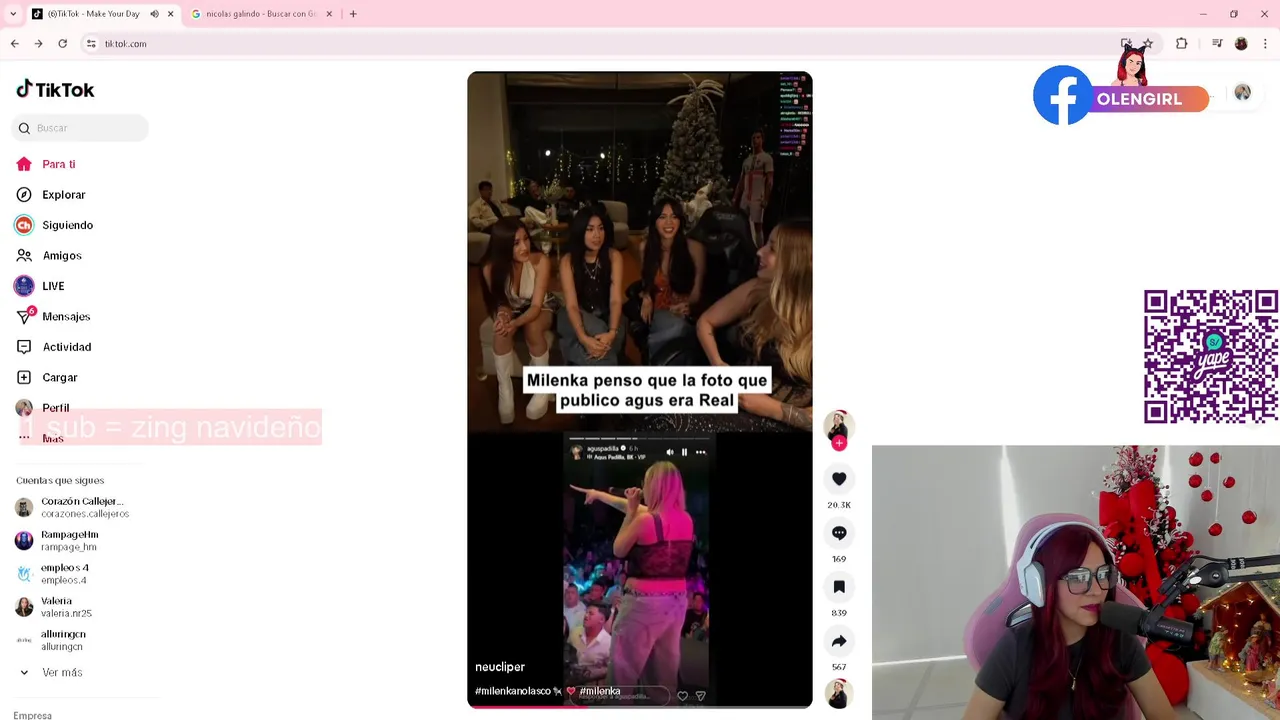
Task: Open neucliper creator name on video
Action: point(500,667)
